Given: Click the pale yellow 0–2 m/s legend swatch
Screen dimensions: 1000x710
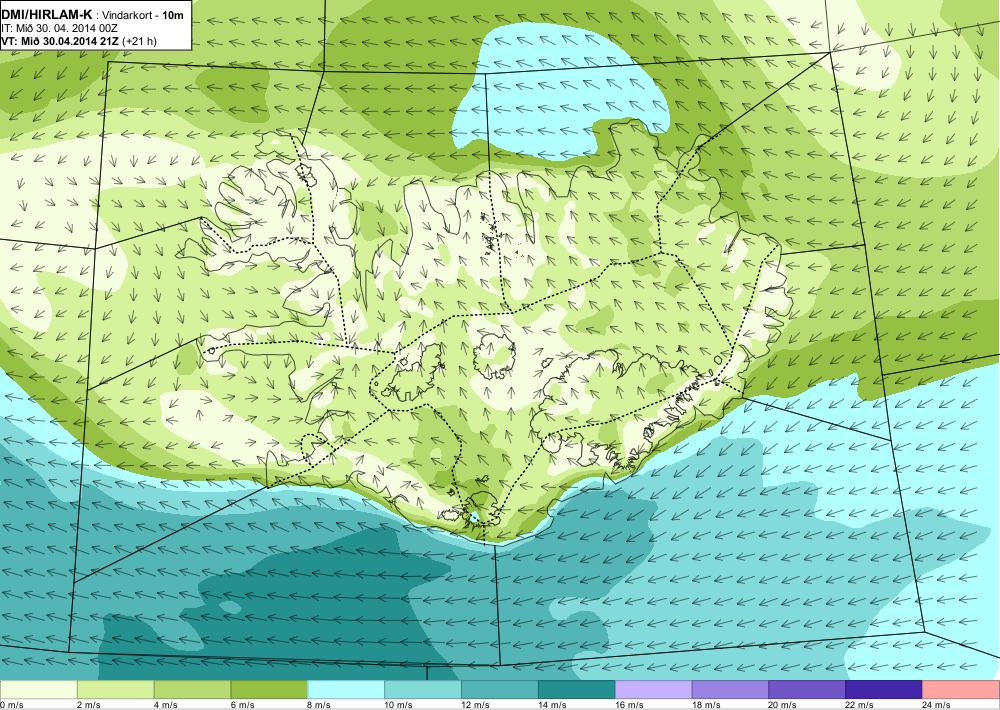Looking at the screenshot, I should (38, 690).
